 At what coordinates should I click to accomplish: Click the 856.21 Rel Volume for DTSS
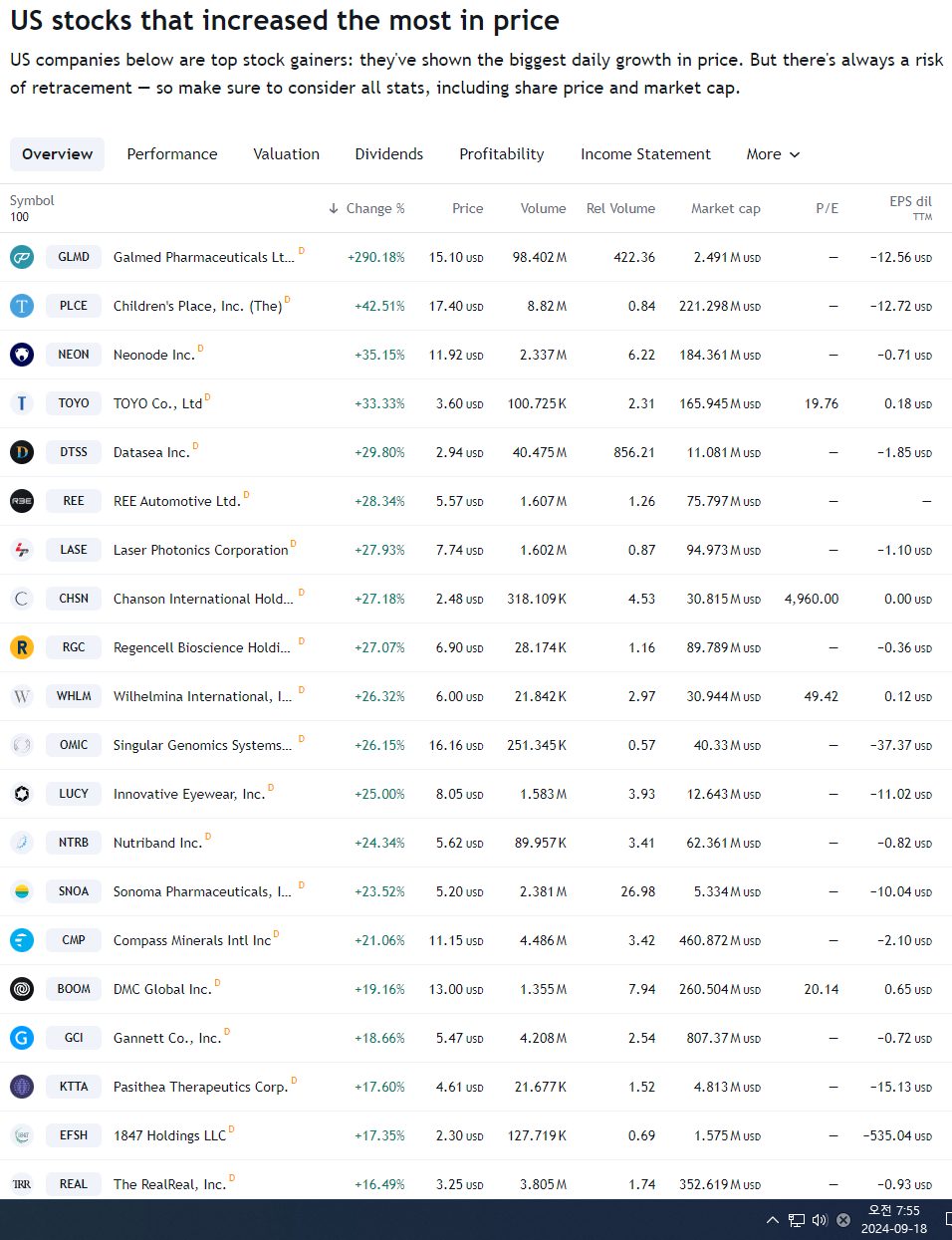point(634,452)
